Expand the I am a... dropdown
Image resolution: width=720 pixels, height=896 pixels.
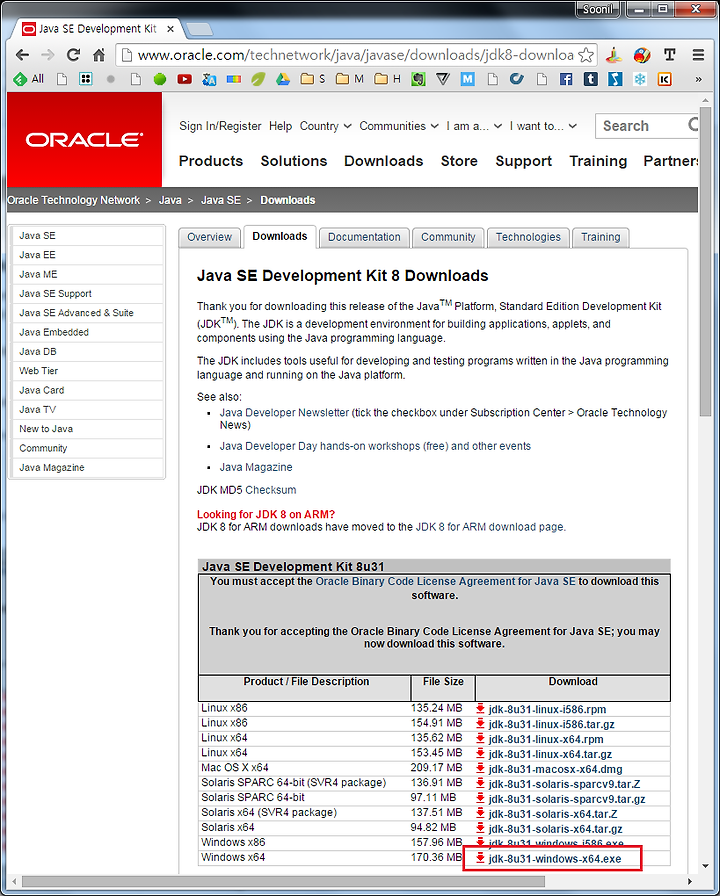474,126
